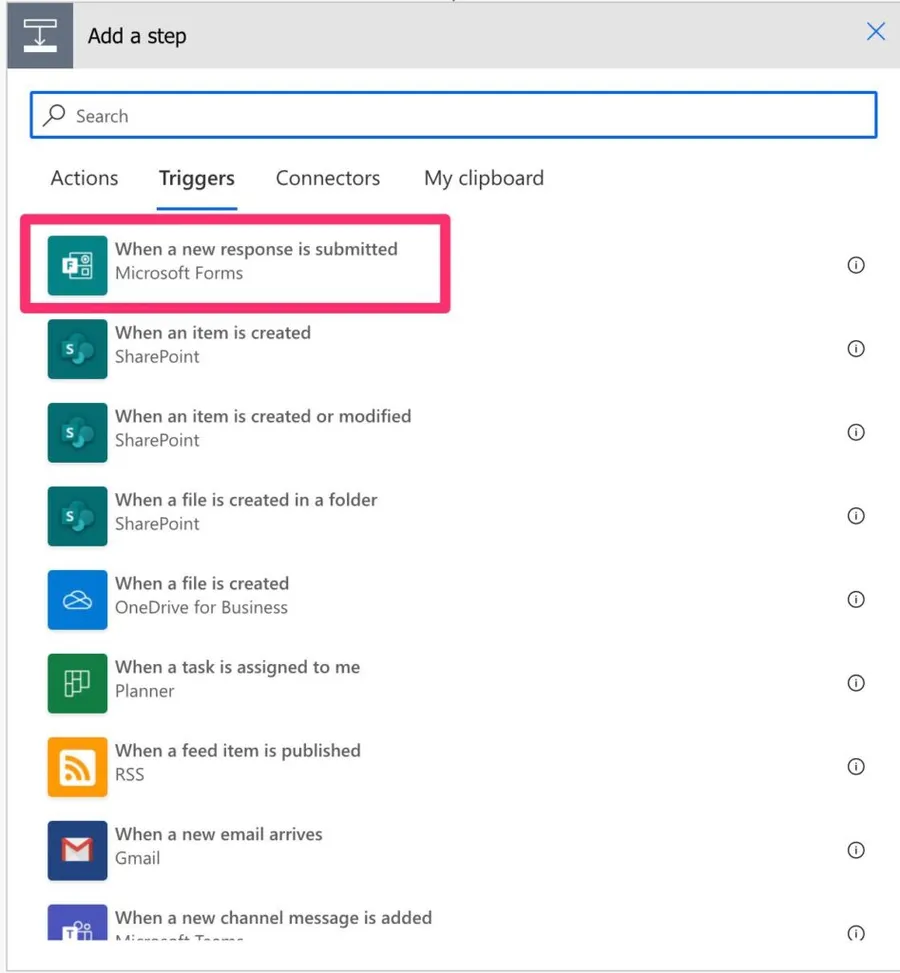Switch to the Actions tab
This screenshot has height=973, width=900.
pos(84,178)
